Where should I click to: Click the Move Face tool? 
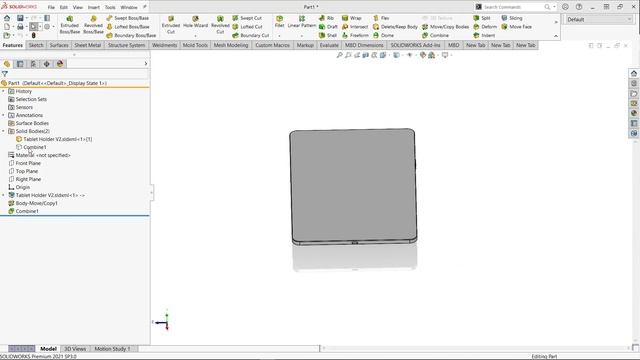click(516, 27)
